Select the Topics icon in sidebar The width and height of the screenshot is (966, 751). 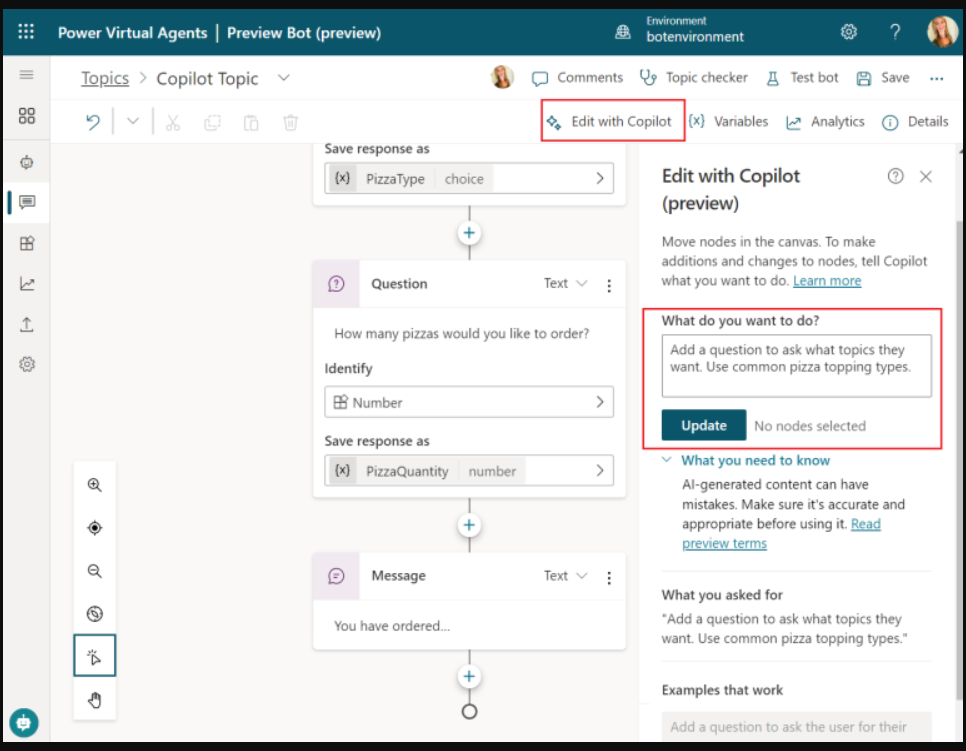click(x=26, y=202)
